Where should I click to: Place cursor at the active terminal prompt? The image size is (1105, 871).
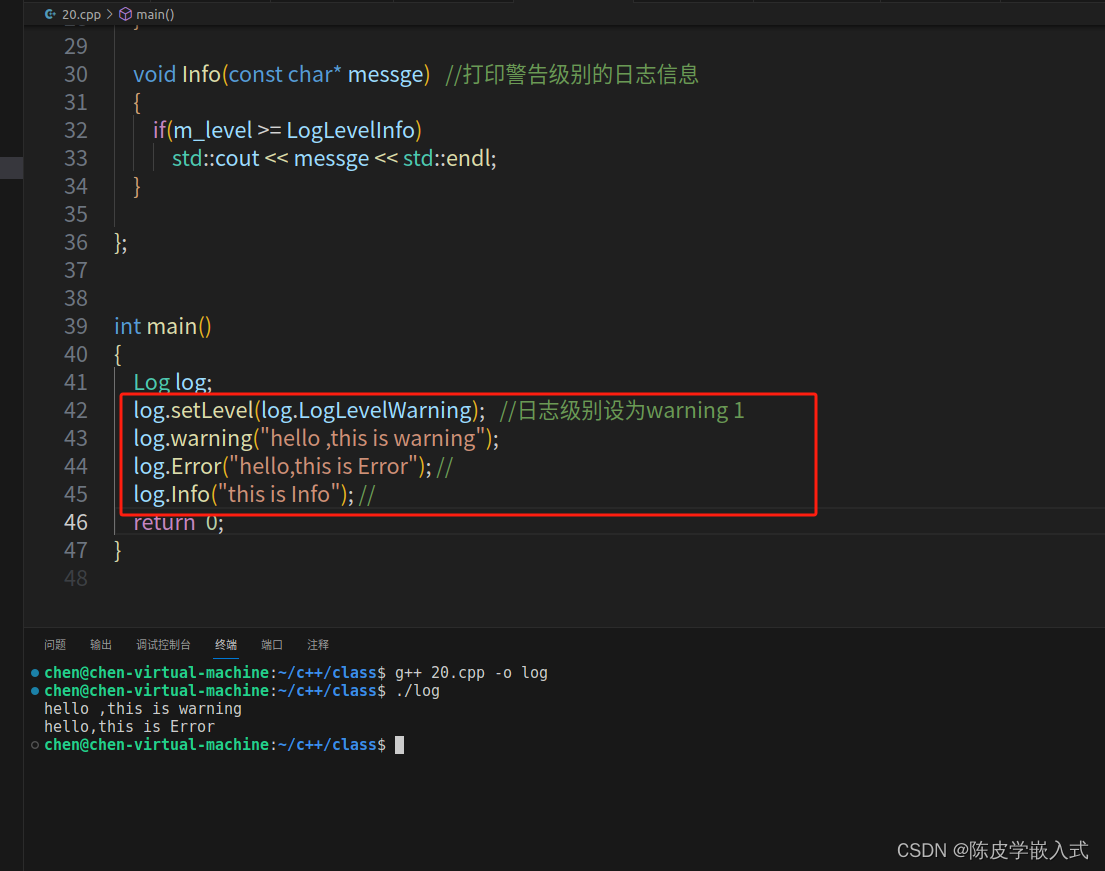pyautogui.click(x=398, y=744)
